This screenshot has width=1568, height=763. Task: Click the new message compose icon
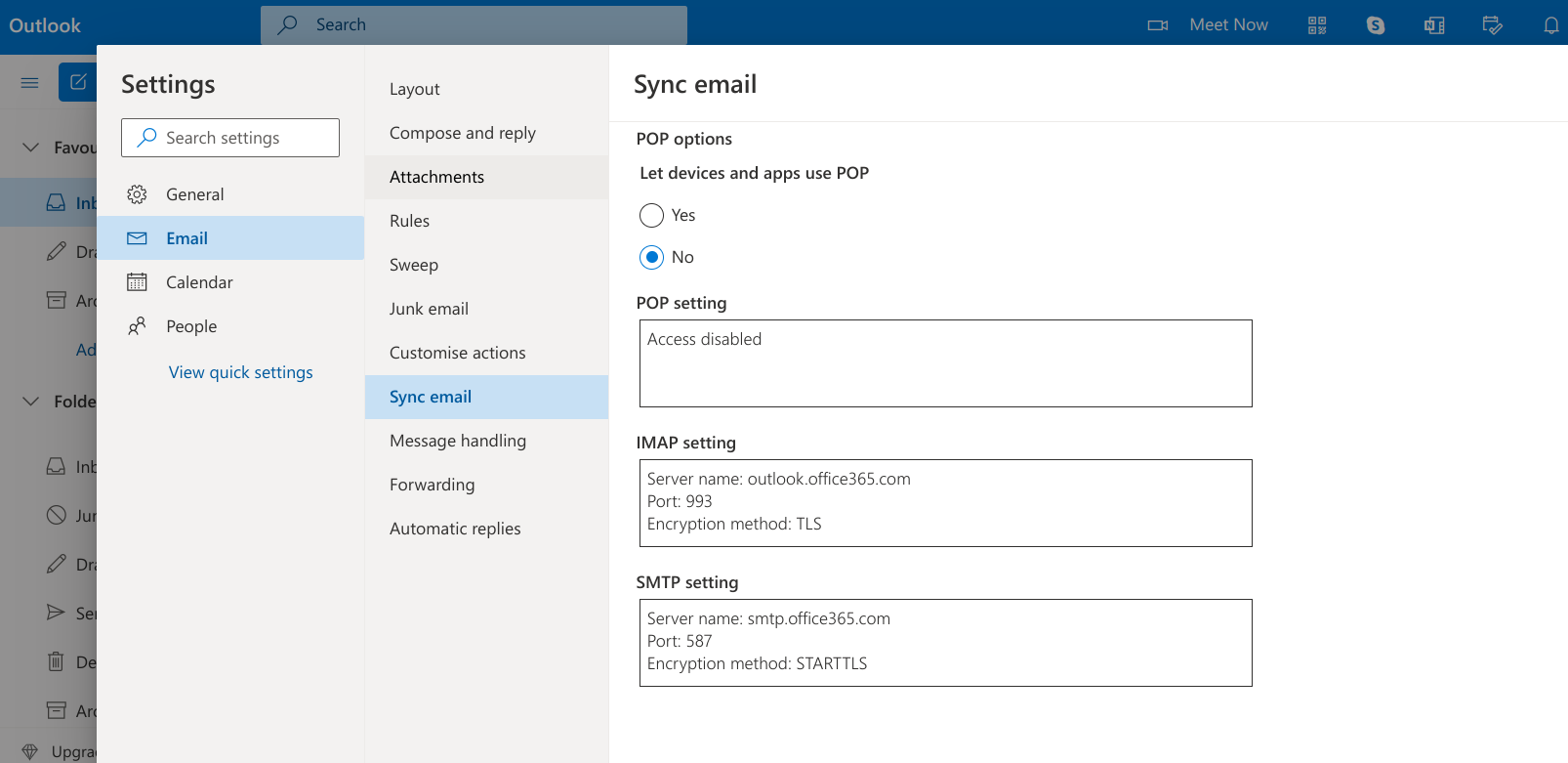78,82
